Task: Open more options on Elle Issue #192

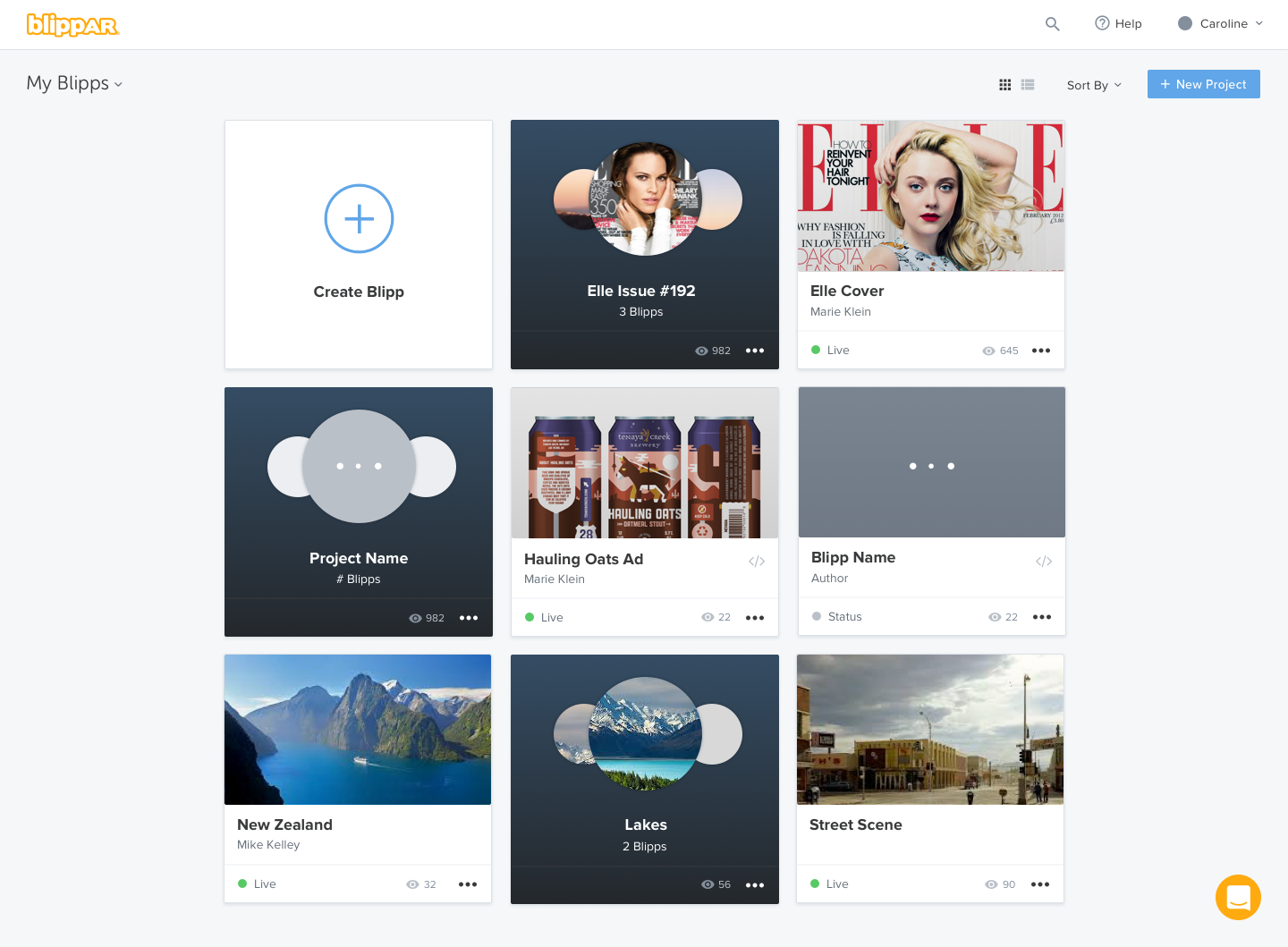Action: 755,351
